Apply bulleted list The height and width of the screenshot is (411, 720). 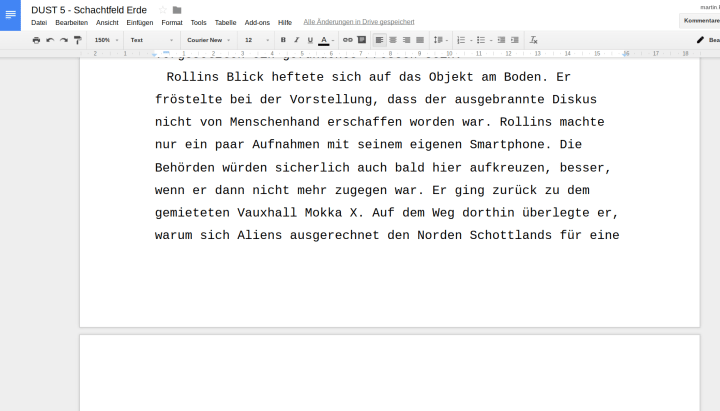(481, 40)
